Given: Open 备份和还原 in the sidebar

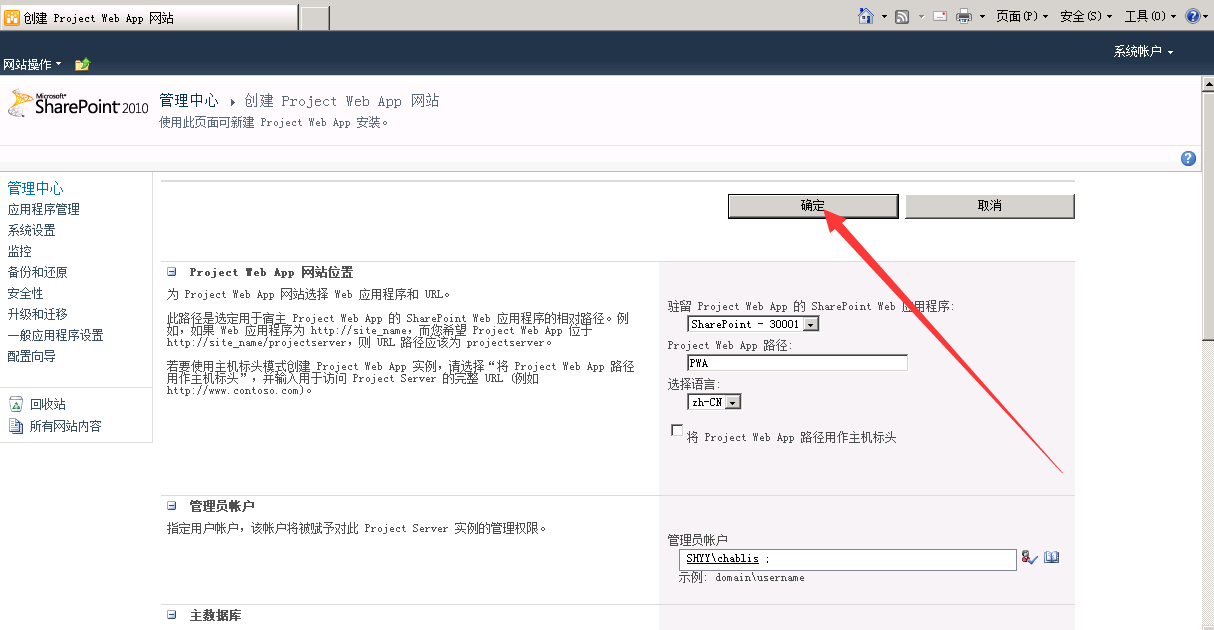Looking at the screenshot, I should tap(37, 272).
